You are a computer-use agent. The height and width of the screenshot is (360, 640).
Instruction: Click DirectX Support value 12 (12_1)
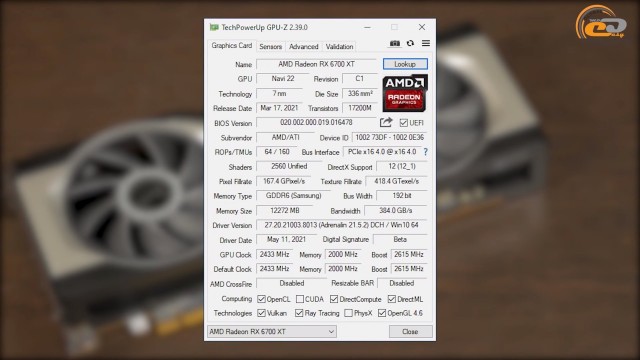click(x=402, y=167)
